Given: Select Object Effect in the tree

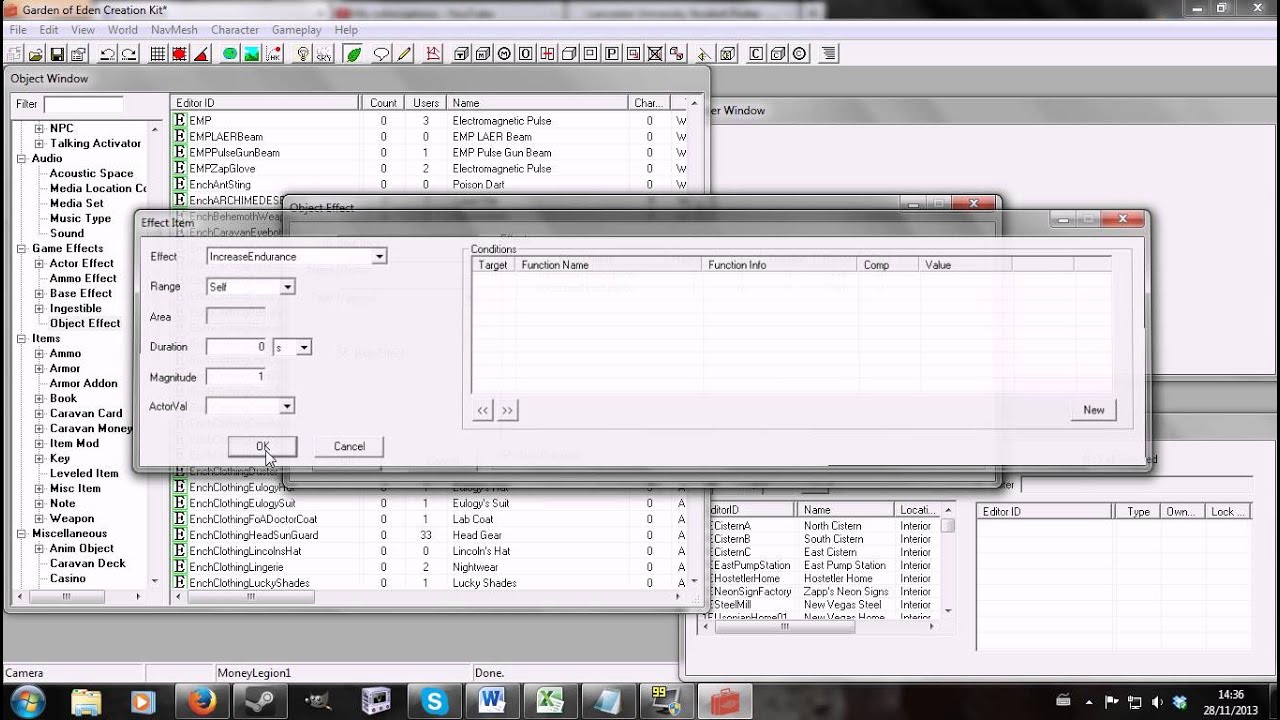Looking at the screenshot, I should [x=85, y=323].
